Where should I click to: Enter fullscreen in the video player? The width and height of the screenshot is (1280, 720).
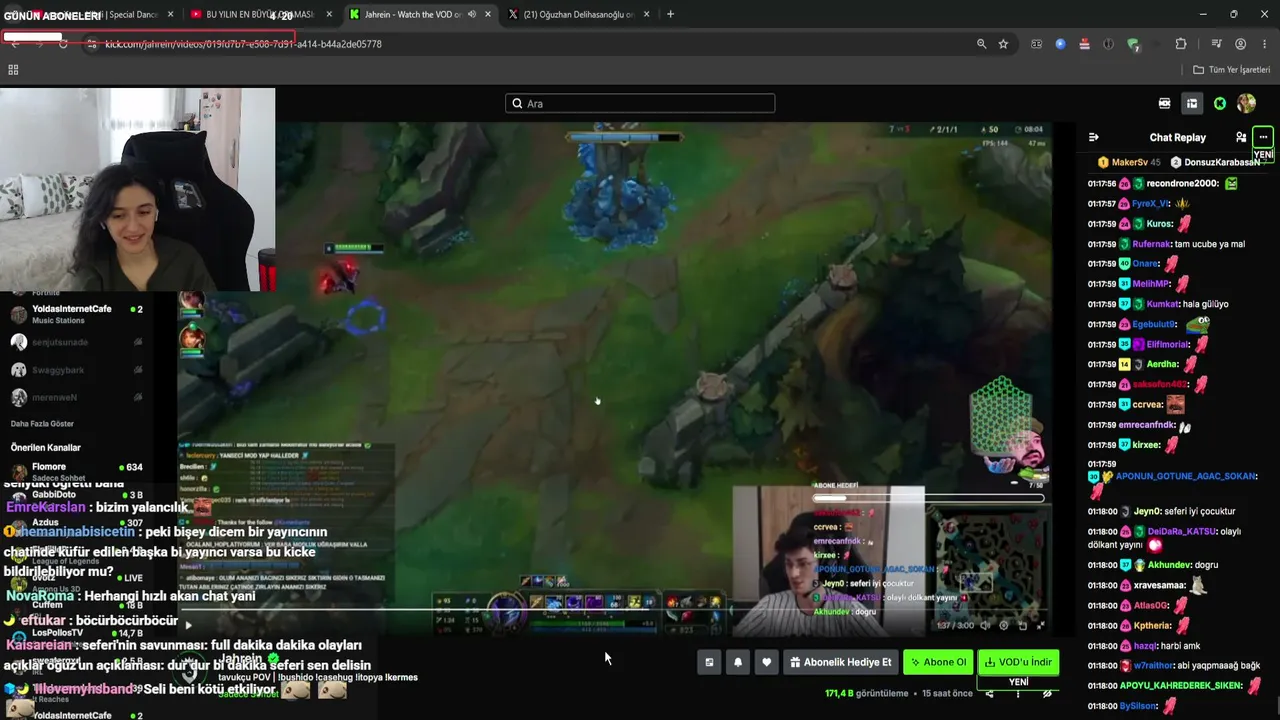(1040, 626)
